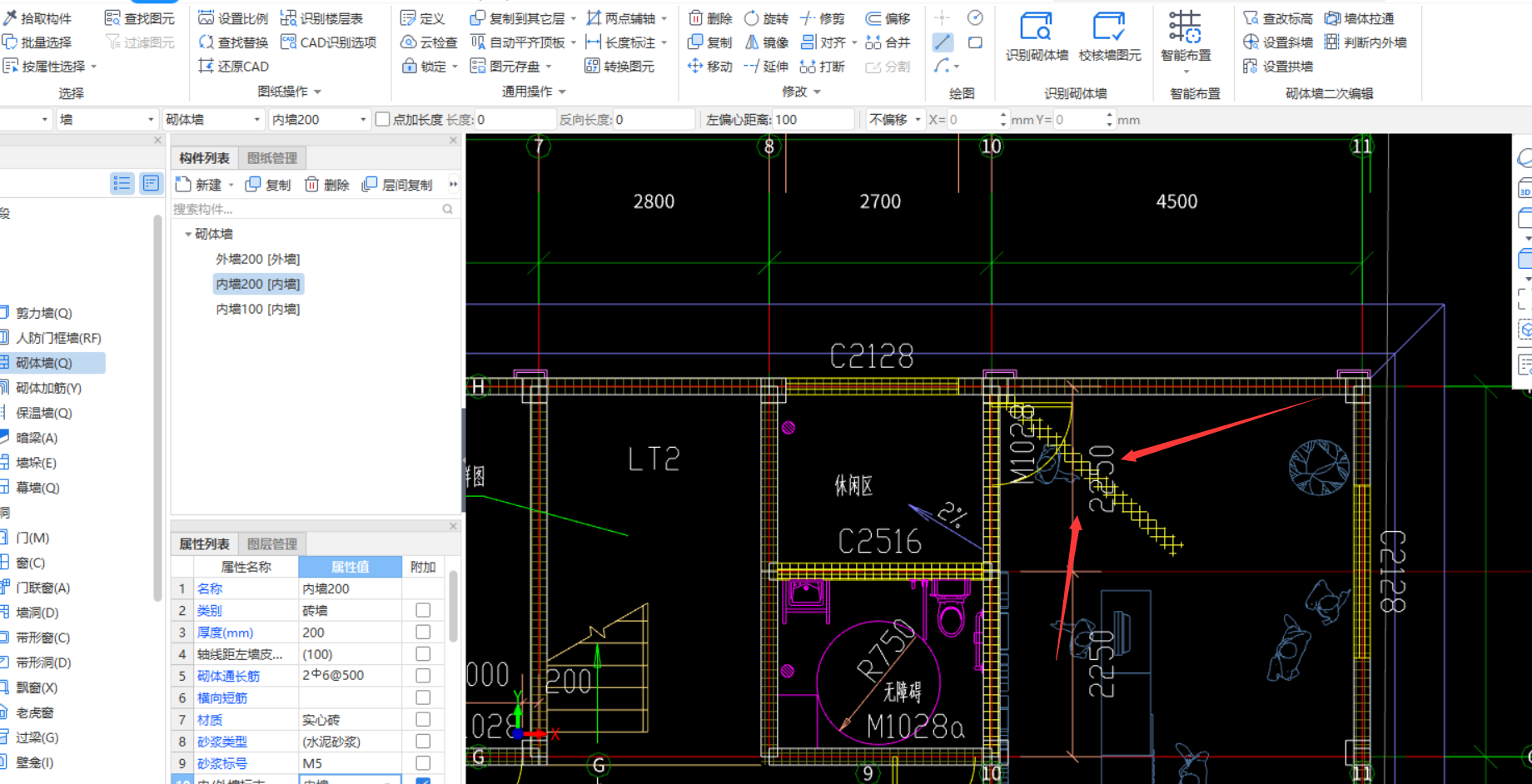Check 附加 box for 砌体通长筋 row
This screenshot has height=784, width=1532.
point(423,676)
